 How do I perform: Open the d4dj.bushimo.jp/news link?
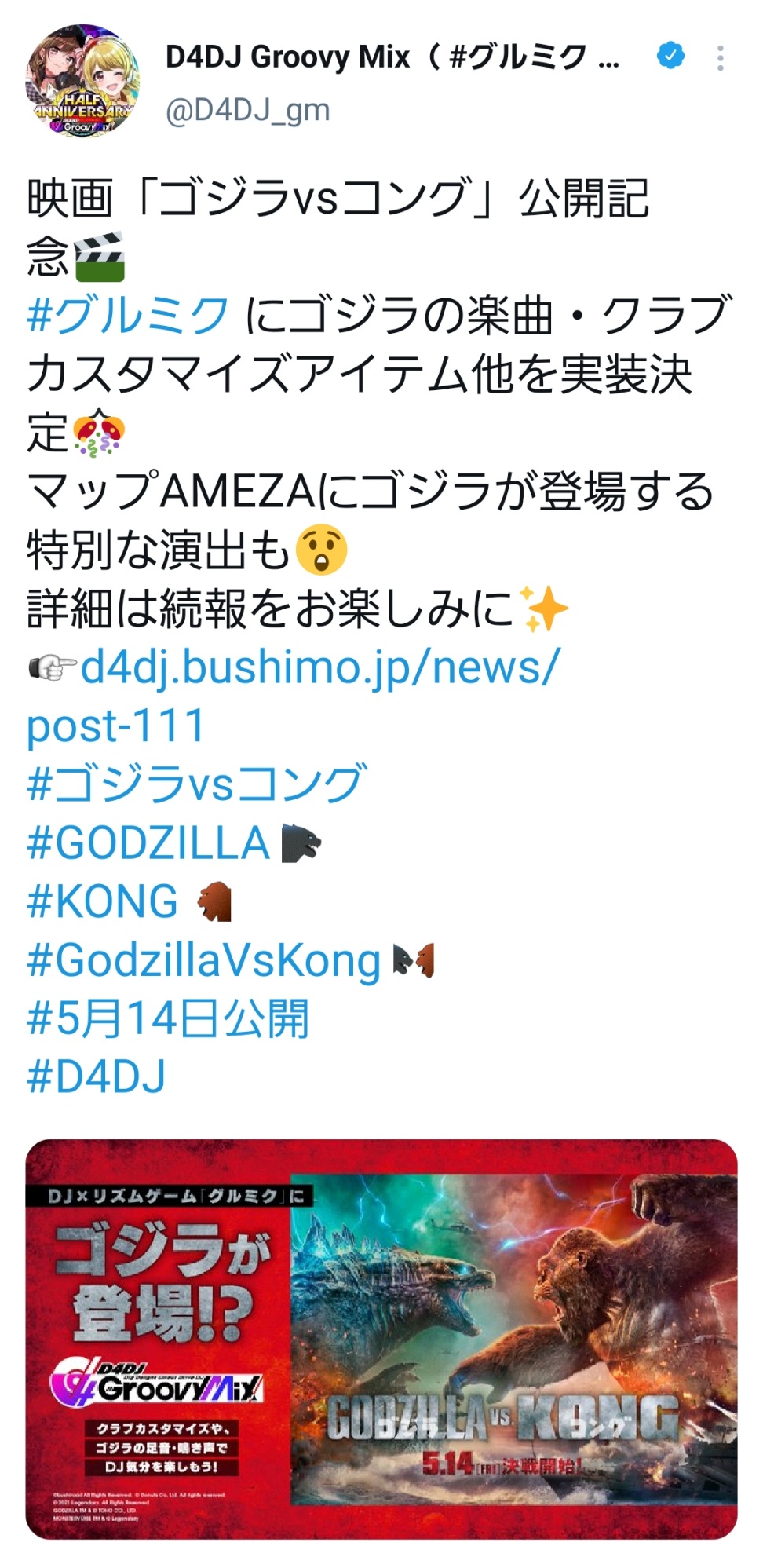320,667
